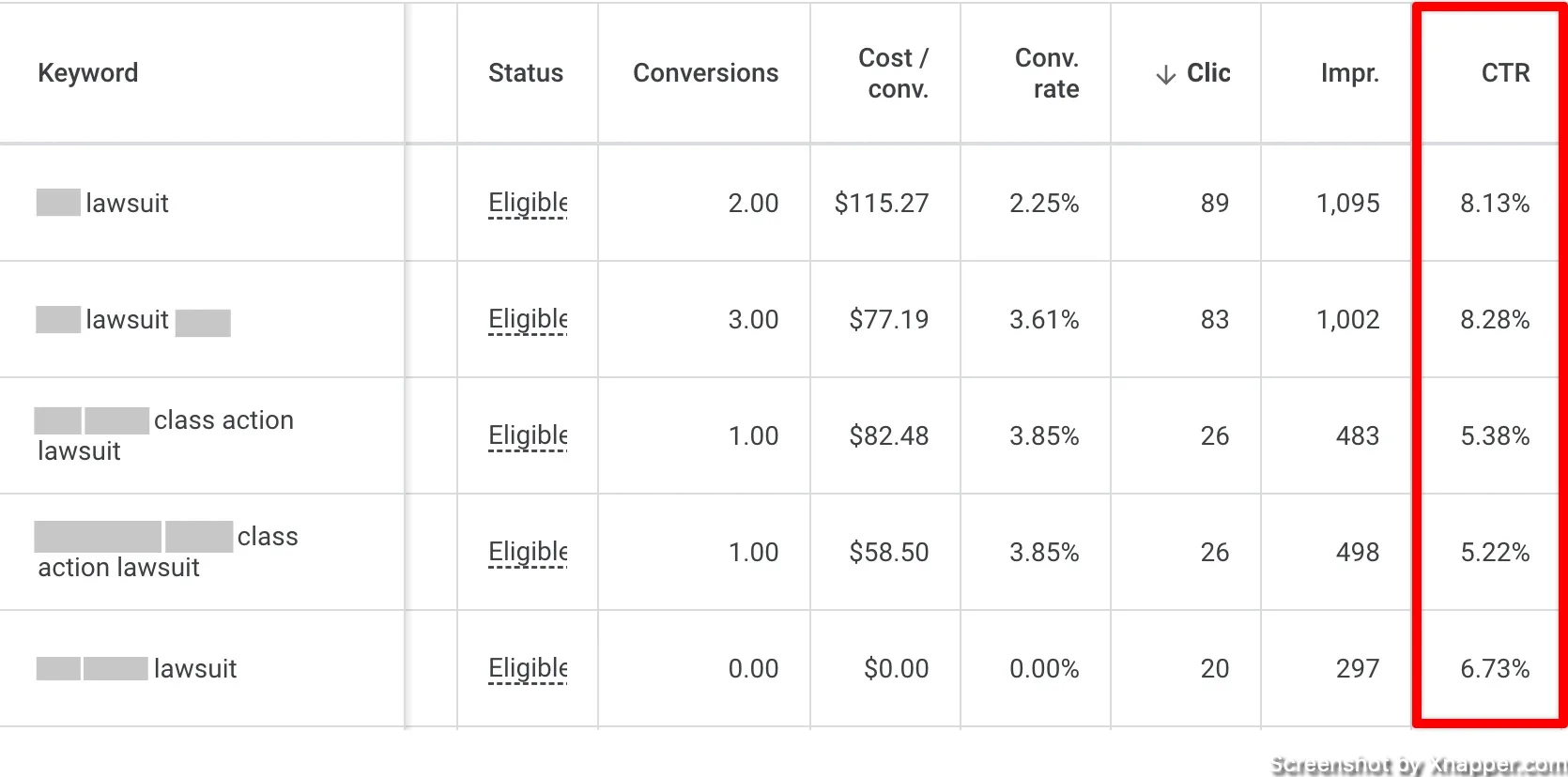Image resolution: width=1568 pixels, height=777 pixels.
Task: Click Eligible status for $58.50 row
Action: point(528,553)
